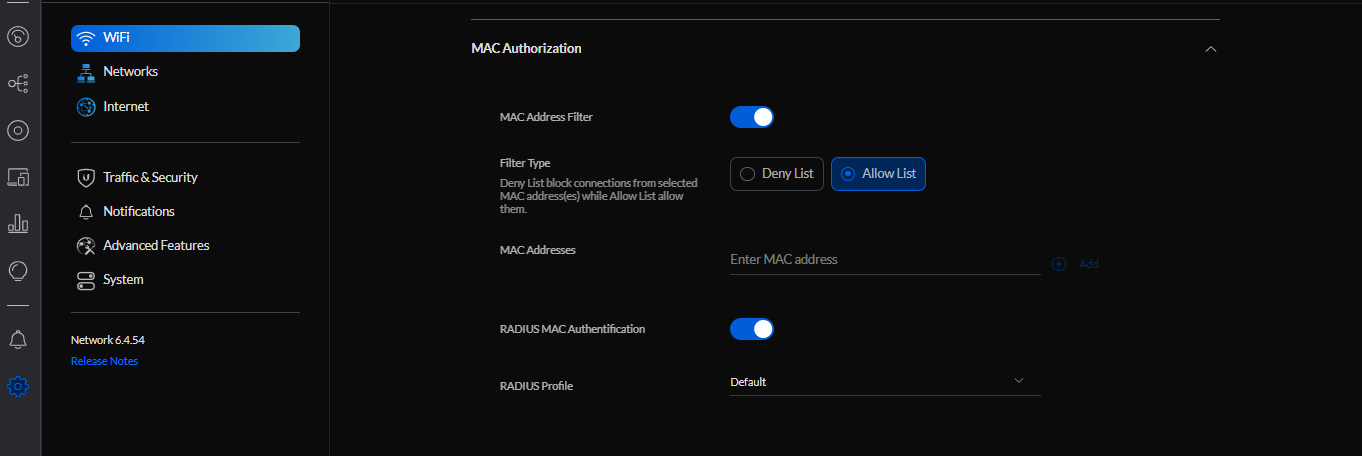Select the Allow List filter type
Screen dimensions: 1362x456
click(878, 174)
